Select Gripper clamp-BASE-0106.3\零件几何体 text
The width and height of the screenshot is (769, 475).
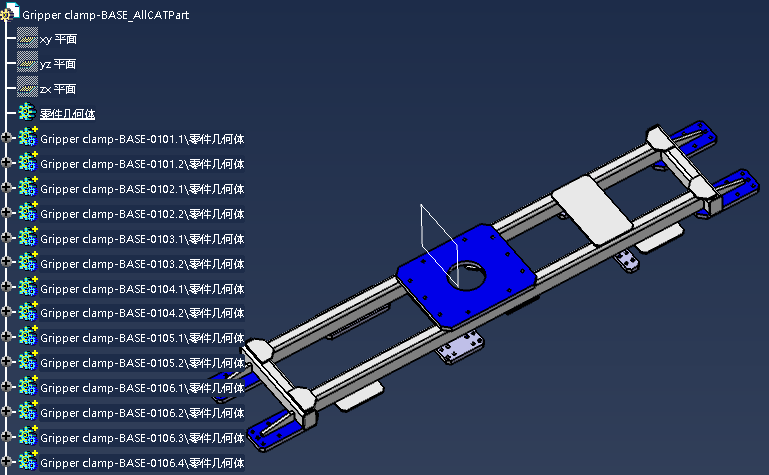click(142, 438)
